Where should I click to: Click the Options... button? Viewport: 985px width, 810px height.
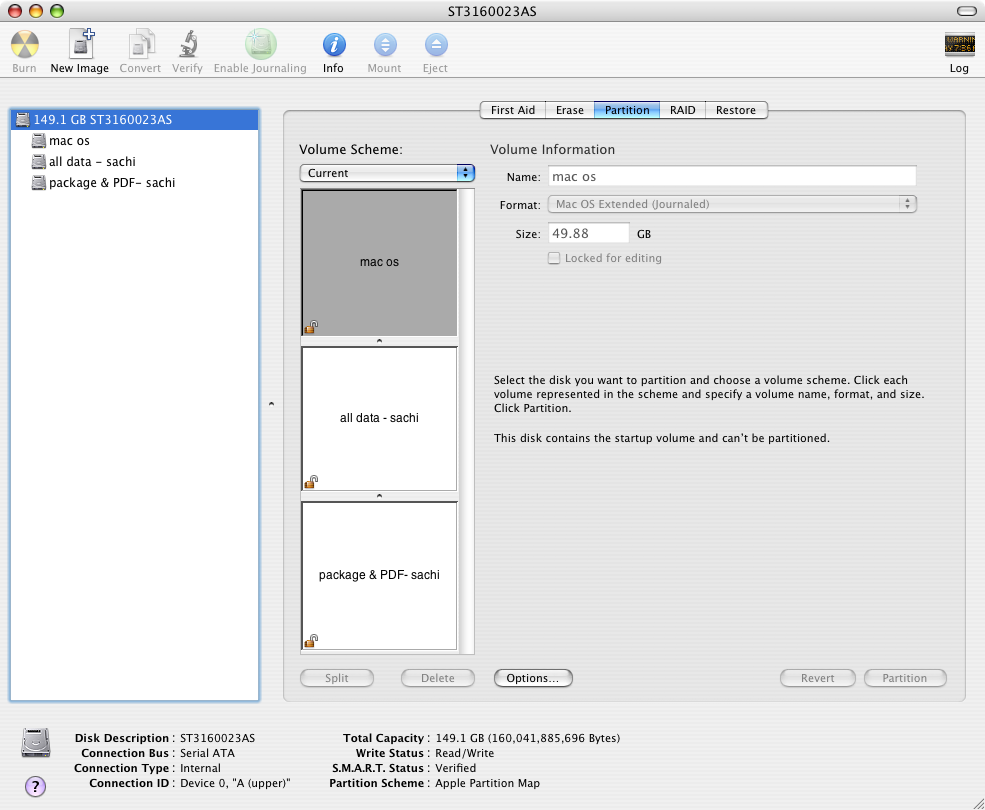[x=533, y=678]
